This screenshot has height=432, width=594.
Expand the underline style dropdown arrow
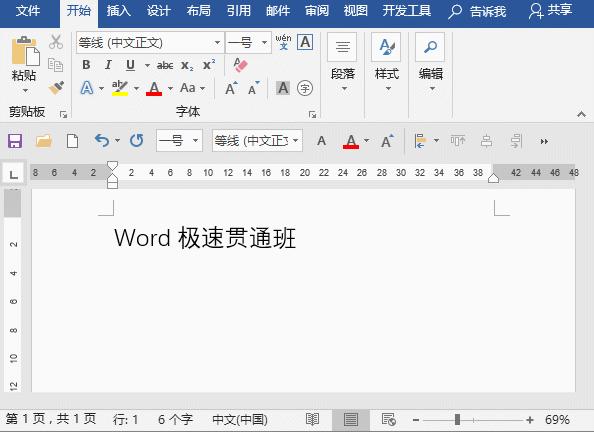147,66
